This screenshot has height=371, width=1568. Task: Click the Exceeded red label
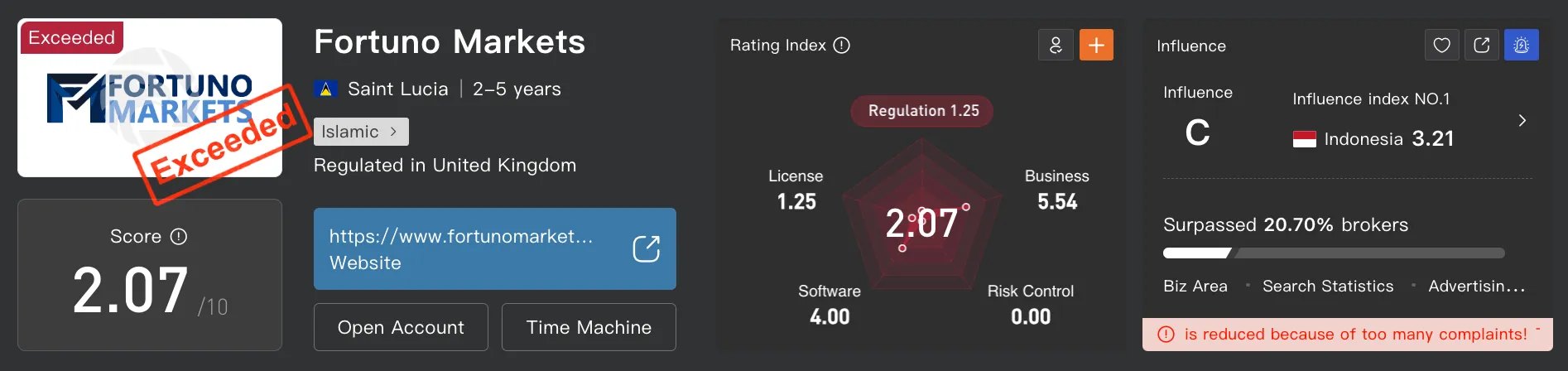click(x=71, y=37)
